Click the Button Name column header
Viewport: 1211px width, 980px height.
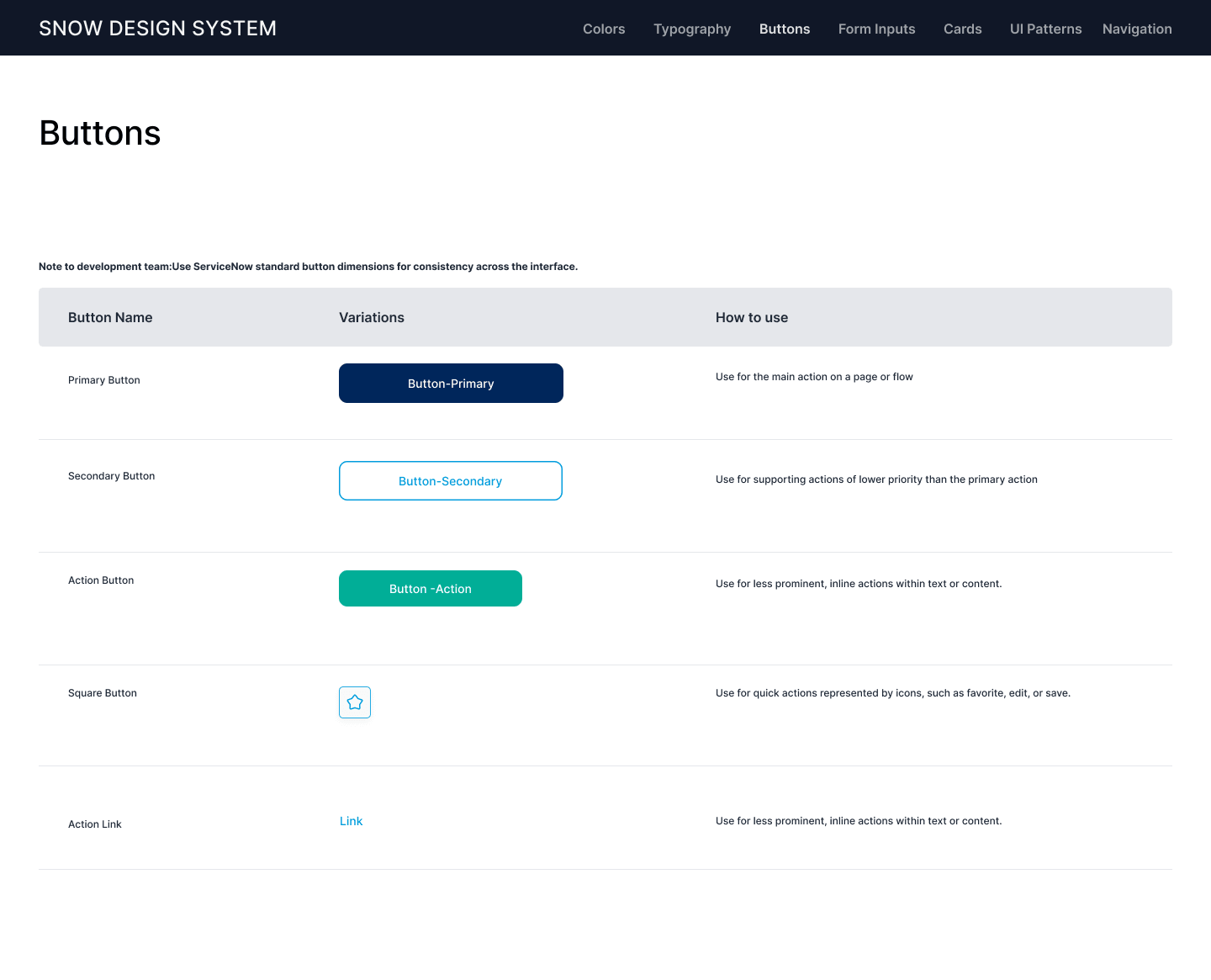[110, 317]
